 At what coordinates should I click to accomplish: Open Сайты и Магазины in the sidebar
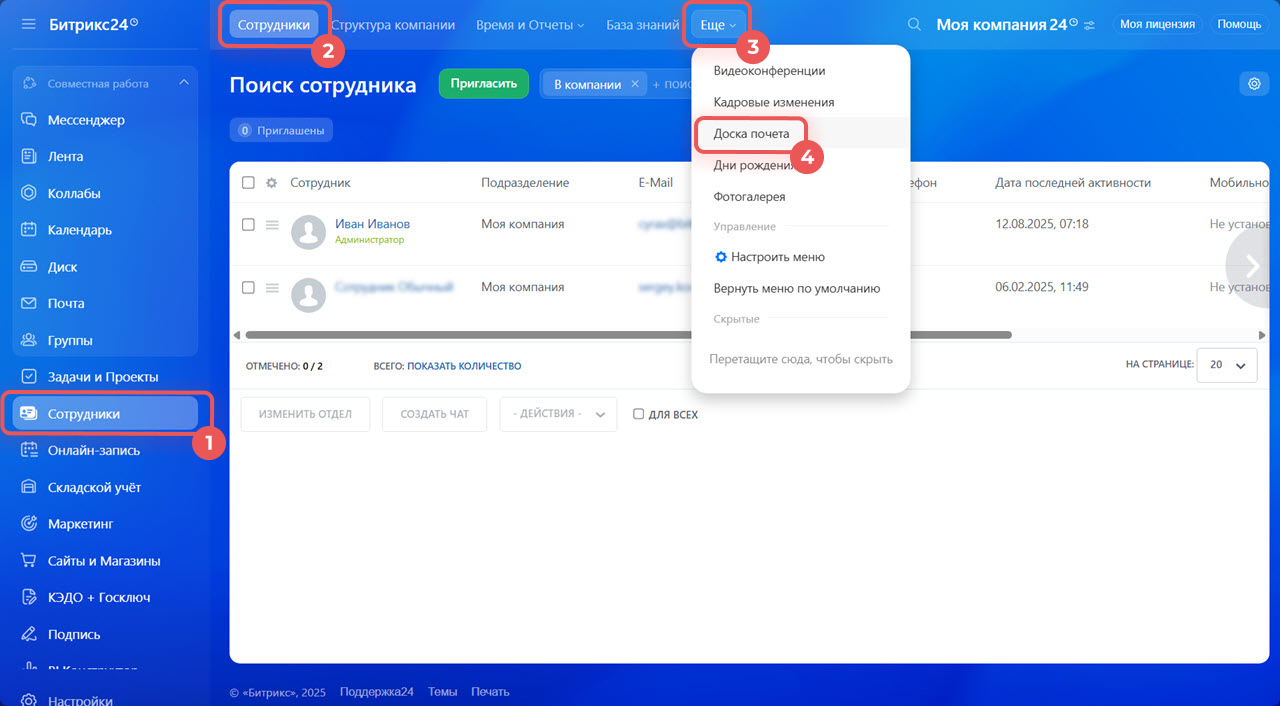(x=105, y=561)
